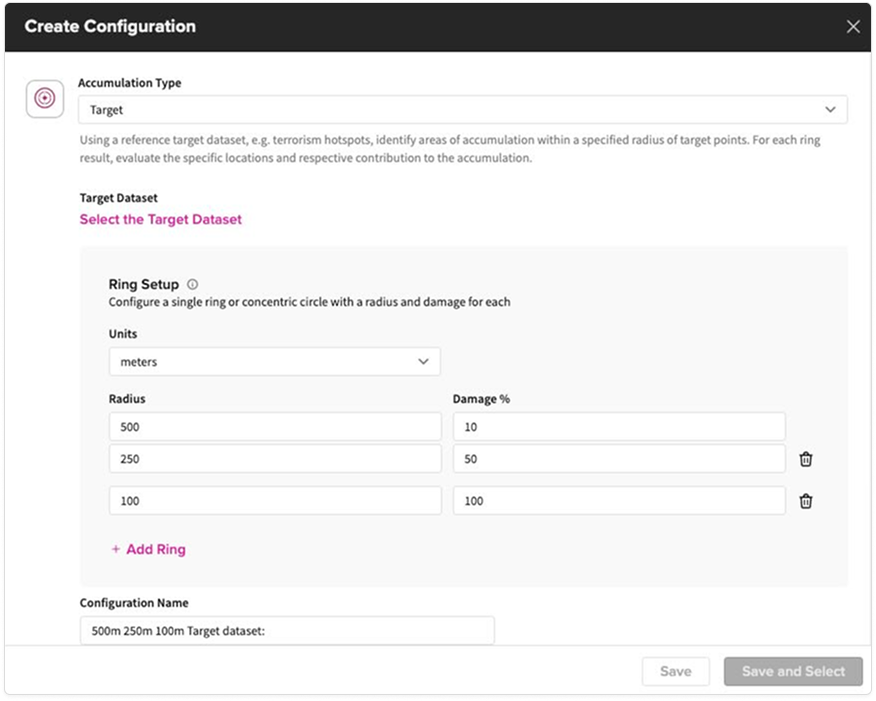
Task: Expand the Units dropdown showing meters
Action: [274, 362]
